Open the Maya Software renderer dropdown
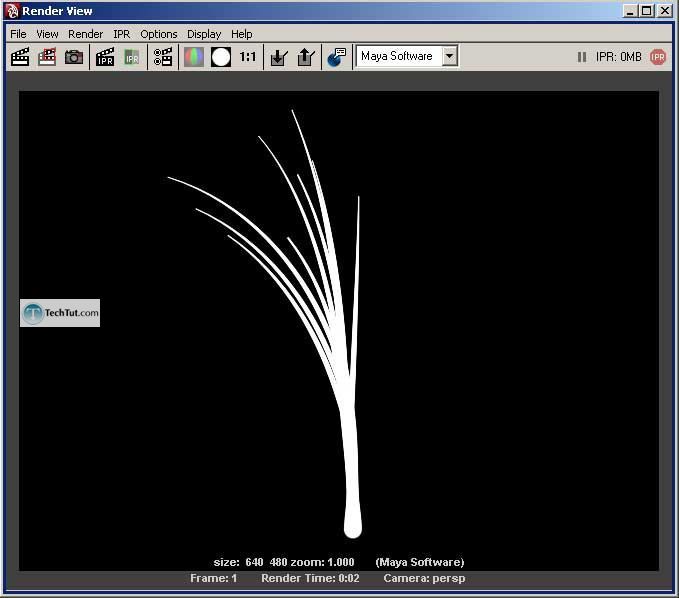 tap(449, 56)
